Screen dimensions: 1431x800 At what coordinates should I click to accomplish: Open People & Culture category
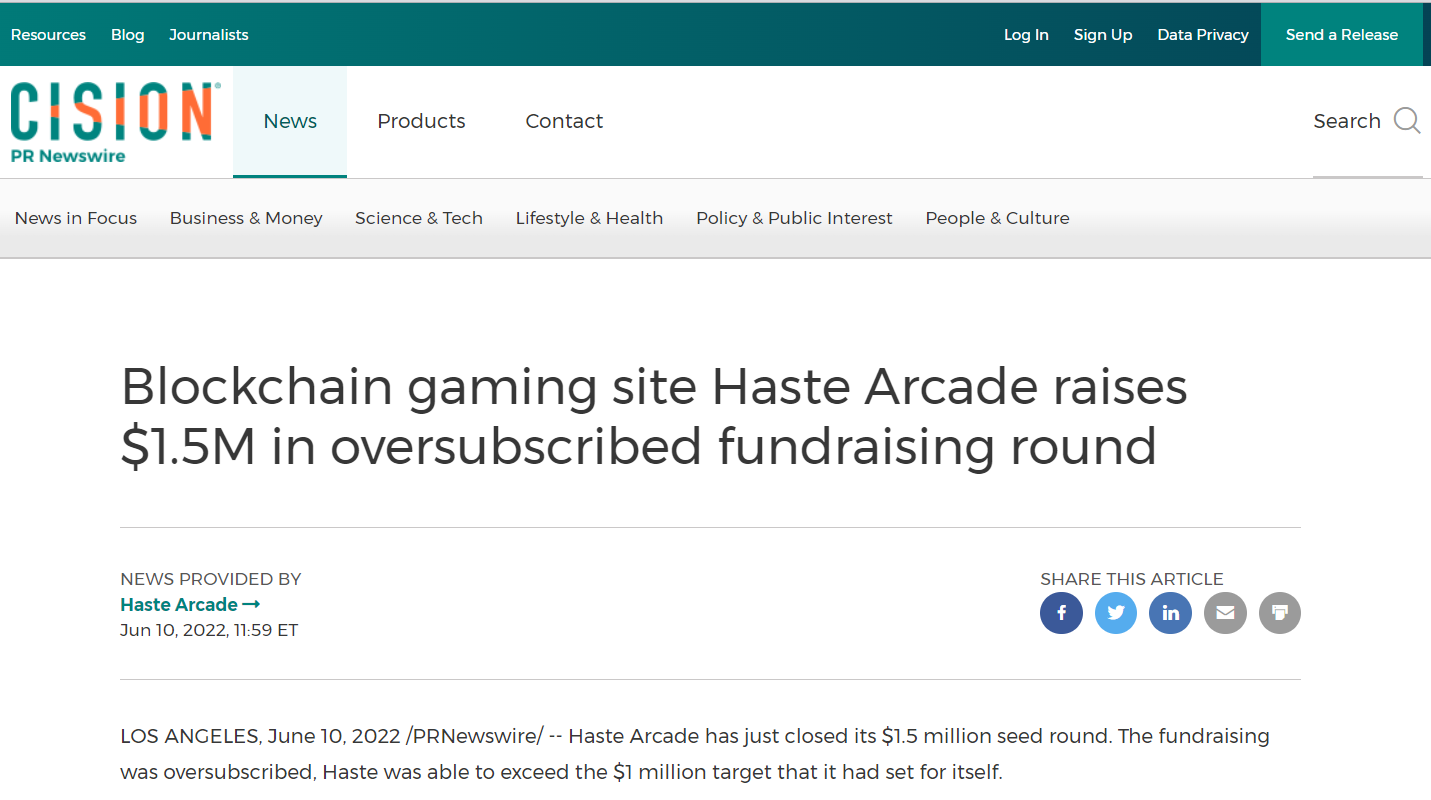[x=997, y=218]
